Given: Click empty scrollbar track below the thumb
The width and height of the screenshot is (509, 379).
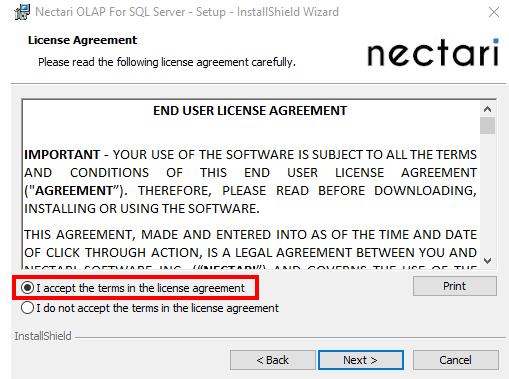Looking at the screenshot, I should [487, 194].
